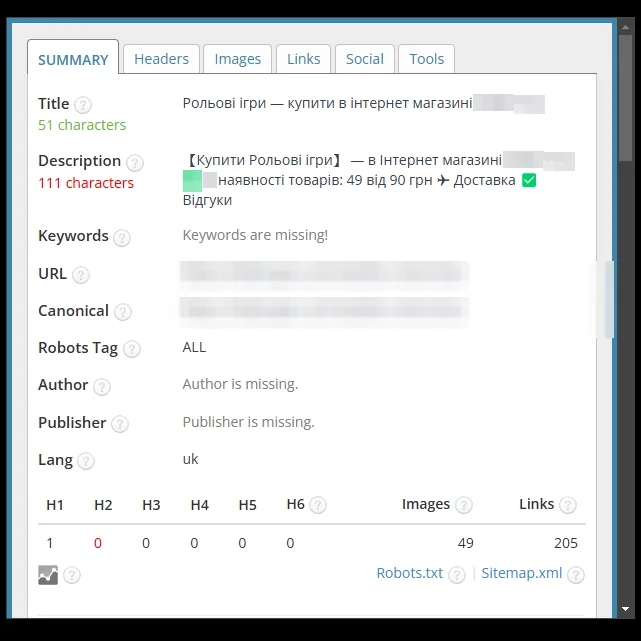This screenshot has height=641, width=641.
Task: Click the H4 column header
Action: (x=199, y=505)
